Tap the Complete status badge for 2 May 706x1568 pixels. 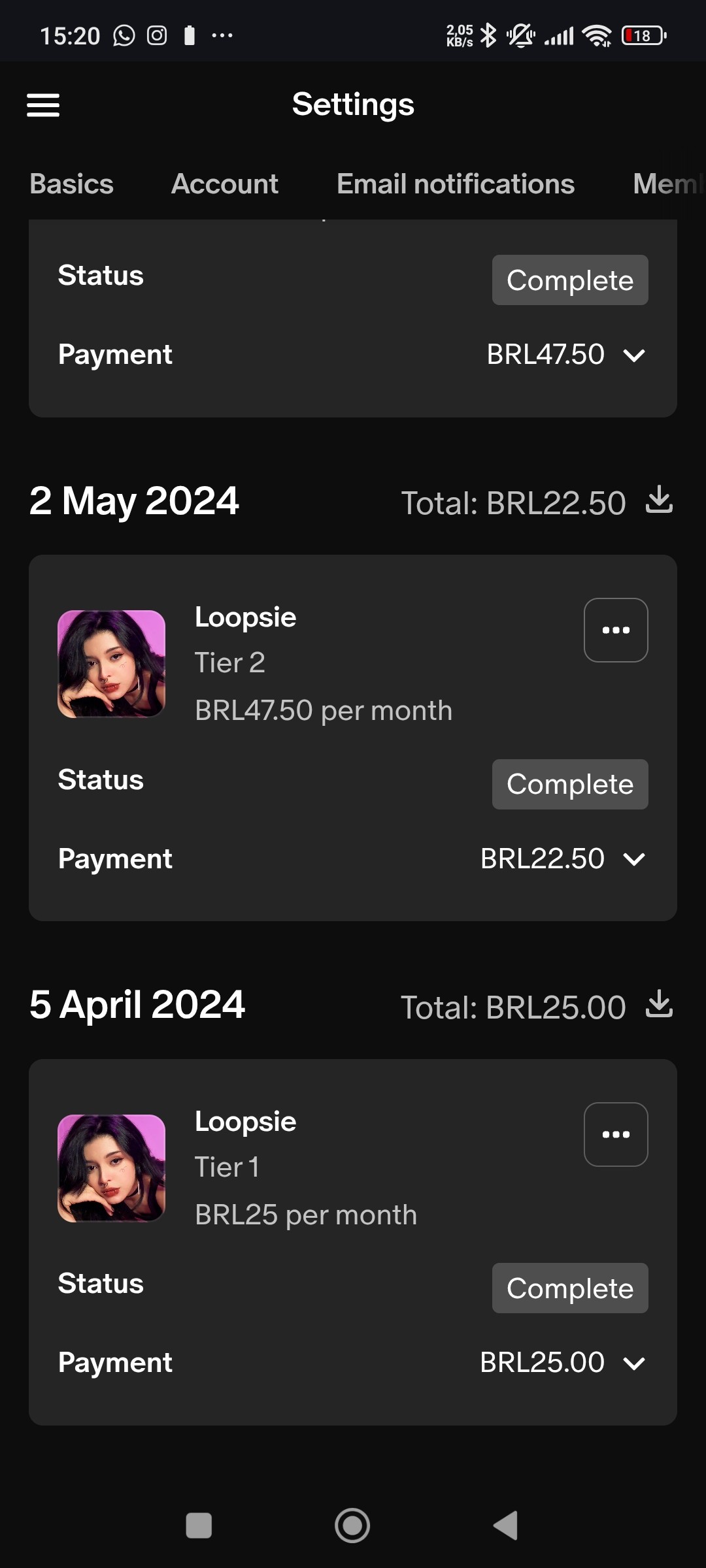pyautogui.click(x=570, y=784)
